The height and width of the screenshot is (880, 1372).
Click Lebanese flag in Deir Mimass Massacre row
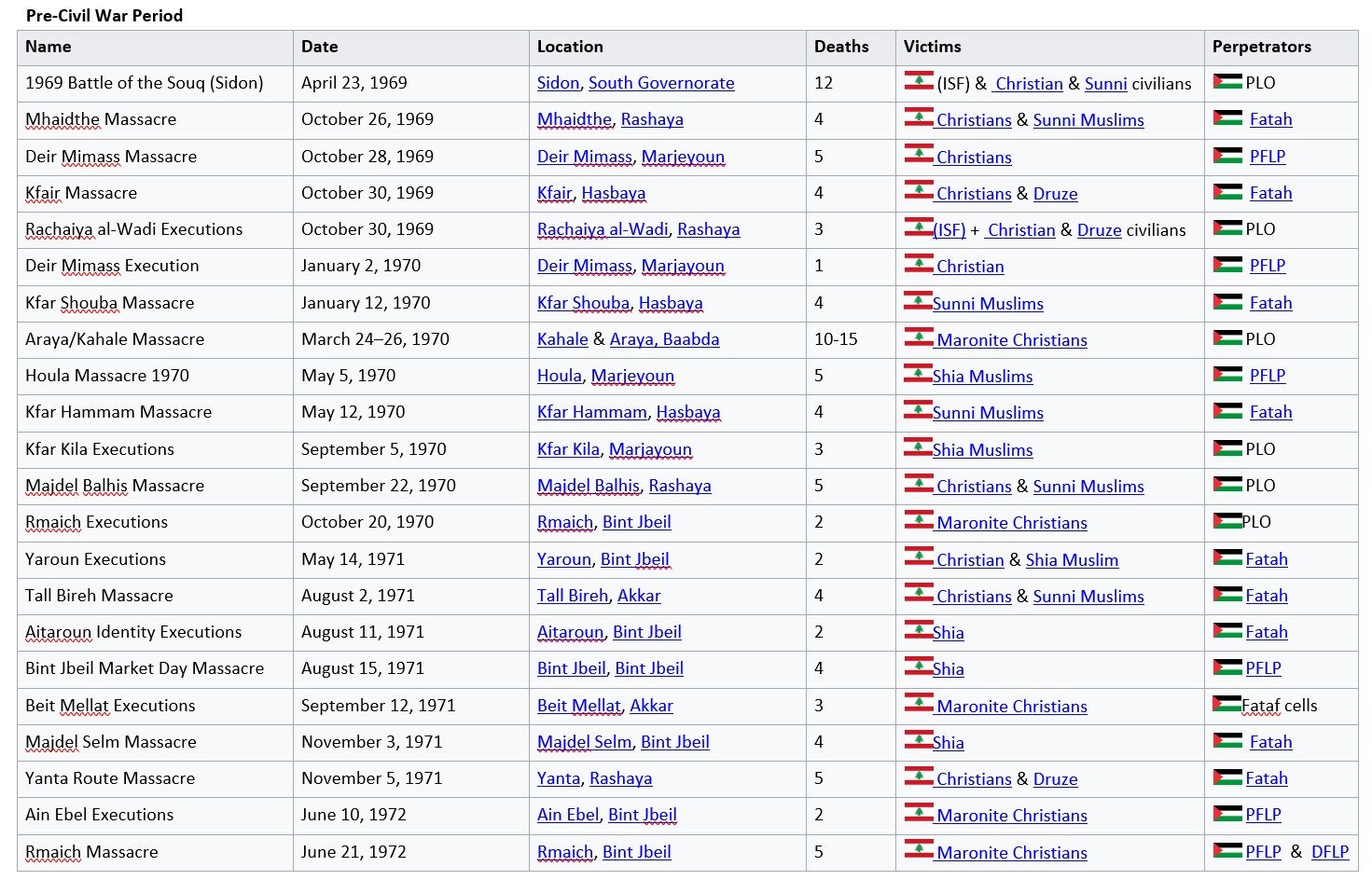[x=919, y=155]
